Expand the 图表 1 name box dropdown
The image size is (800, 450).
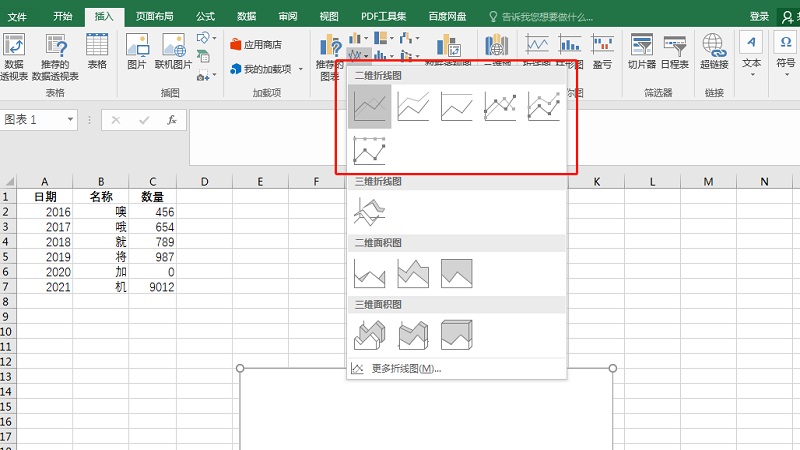[x=70, y=120]
